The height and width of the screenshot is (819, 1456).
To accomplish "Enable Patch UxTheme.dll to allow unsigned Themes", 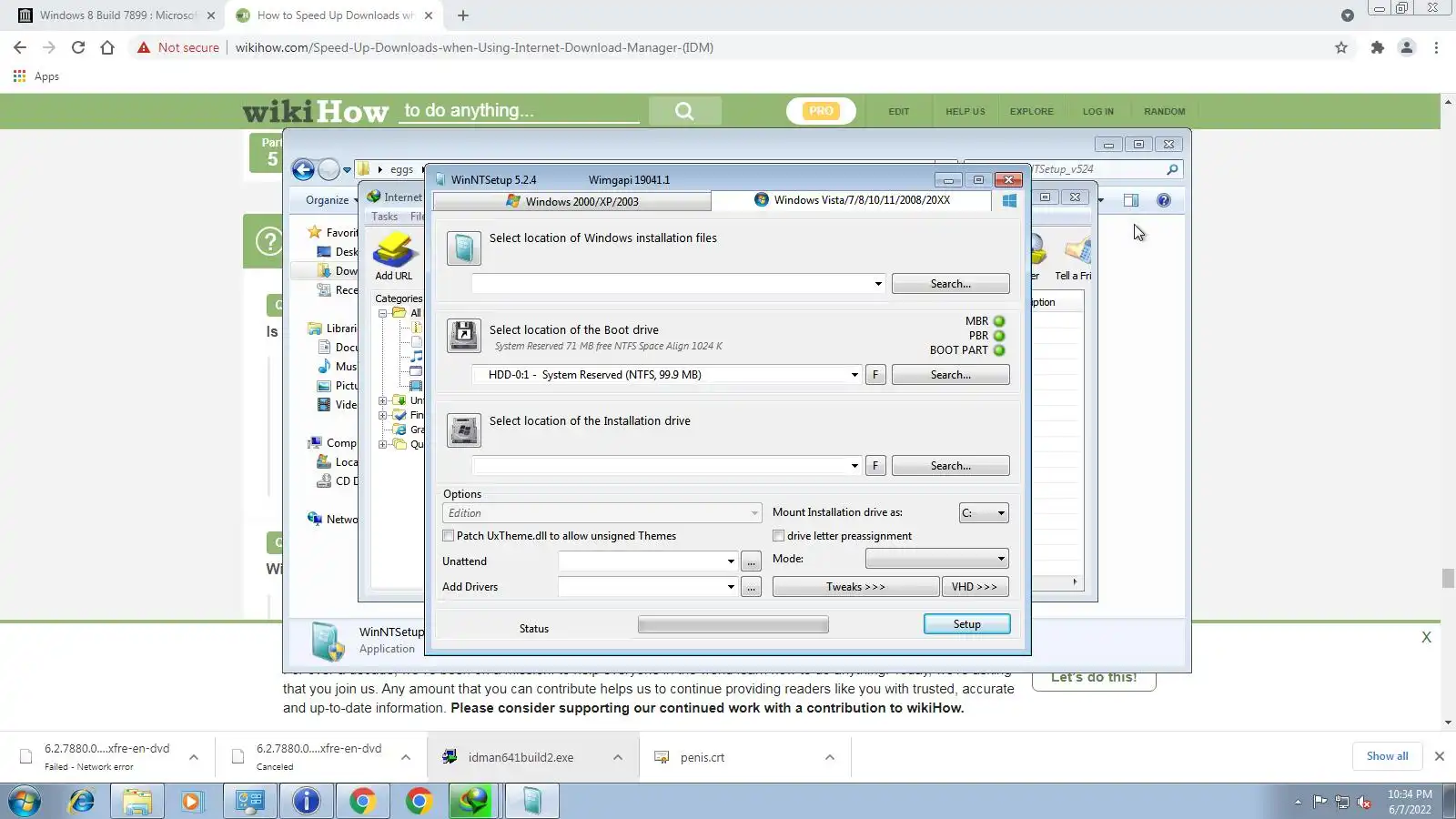I will click(448, 536).
